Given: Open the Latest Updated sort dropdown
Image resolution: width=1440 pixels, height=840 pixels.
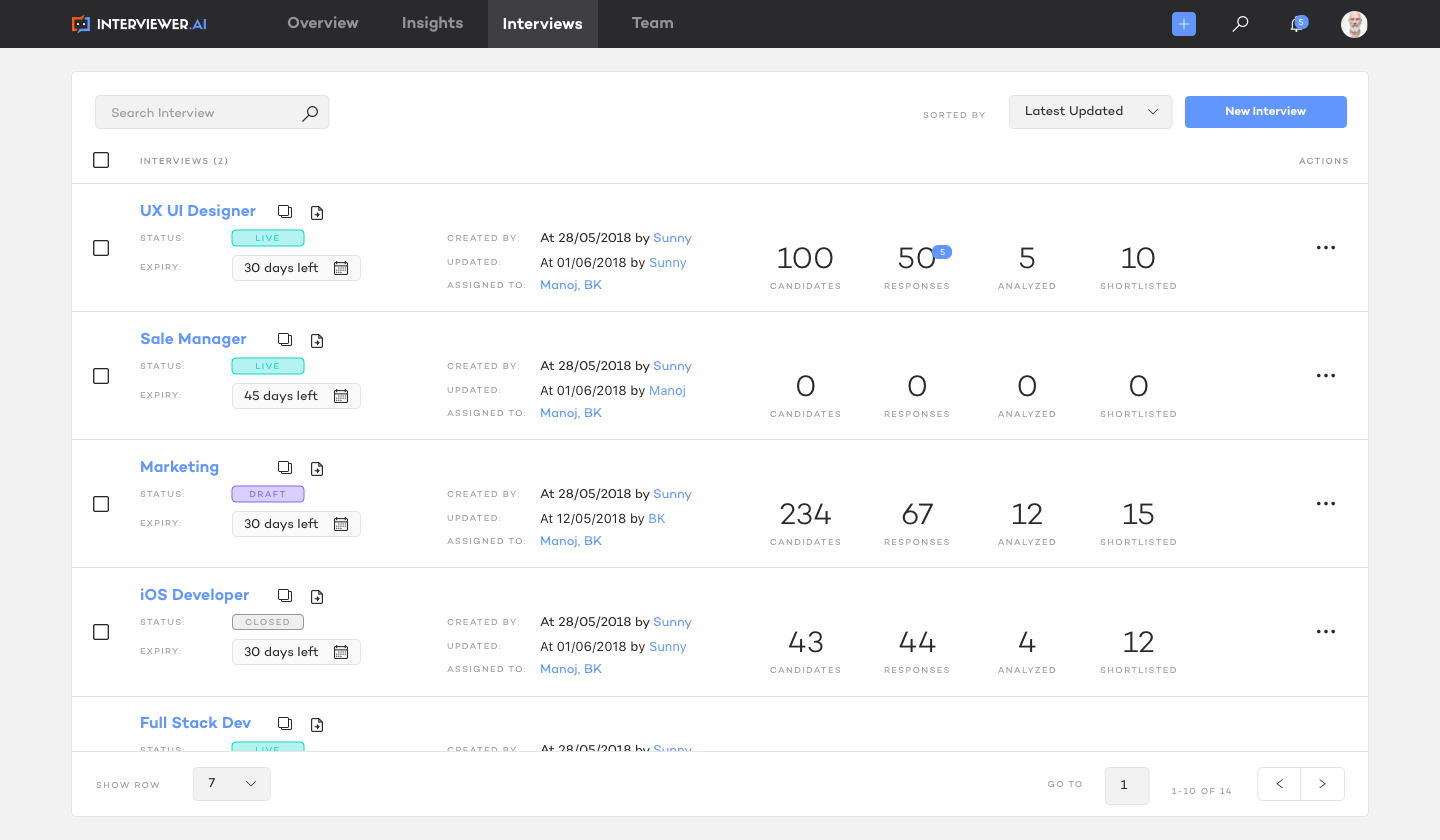Looking at the screenshot, I should click(x=1090, y=112).
